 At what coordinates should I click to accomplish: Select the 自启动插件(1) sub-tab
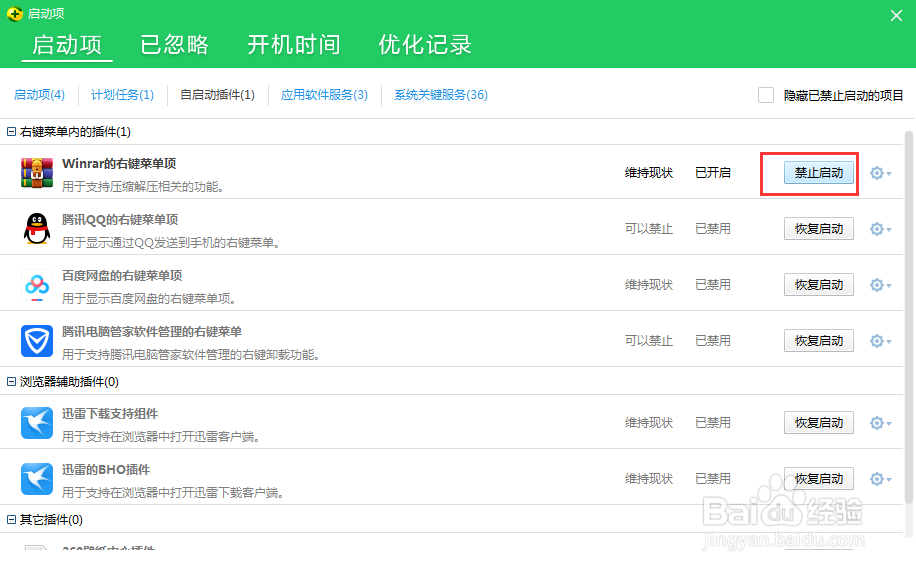(x=217, y=95)
